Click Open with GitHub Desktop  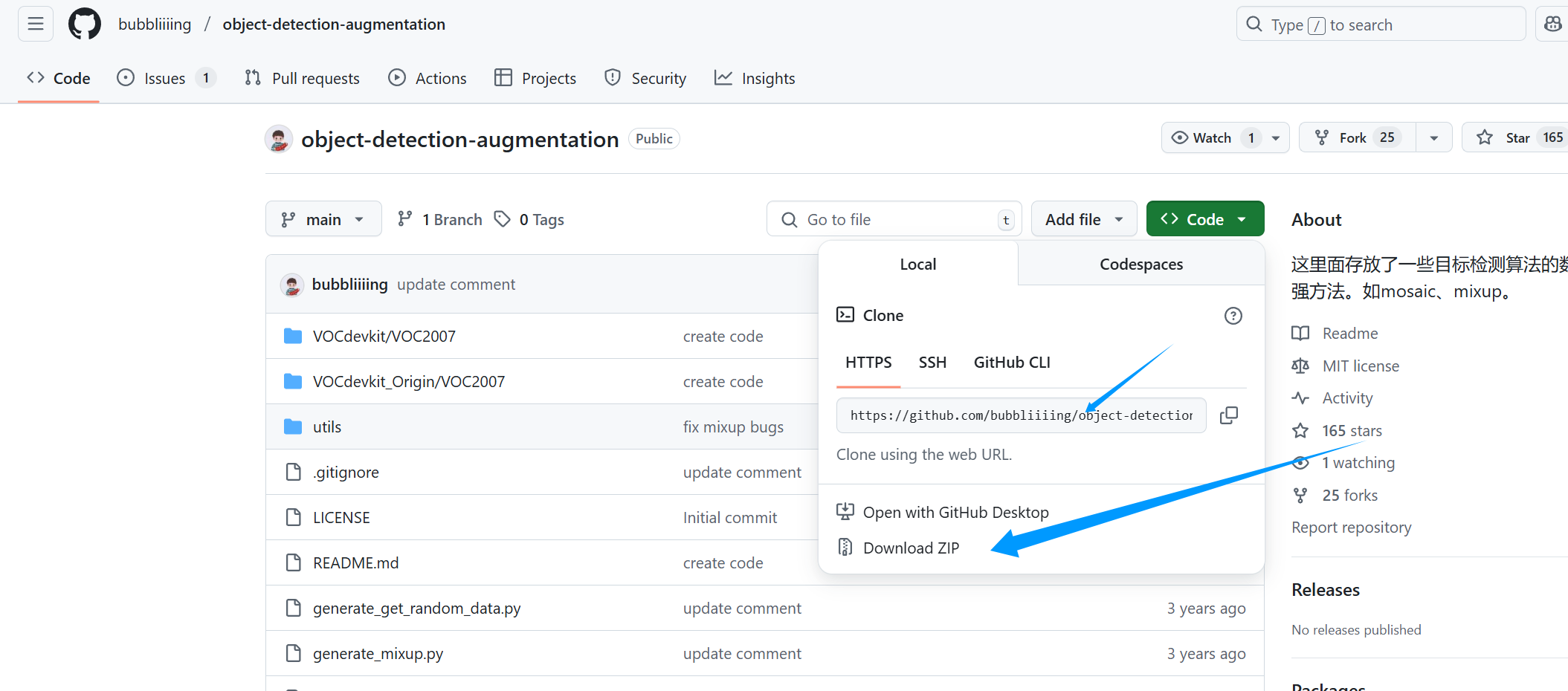tap(956, 513)
